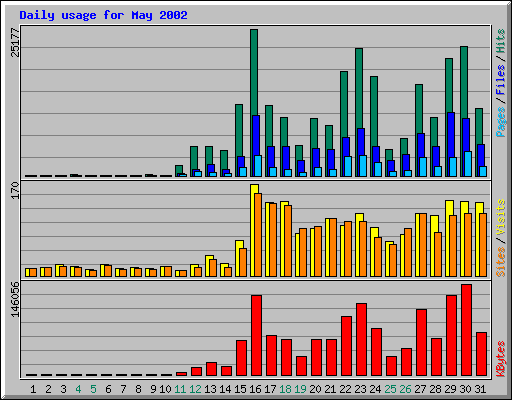Select day 8 on the x-axis
The height and width of the screenshot is (400, 512).
[138, 389]
